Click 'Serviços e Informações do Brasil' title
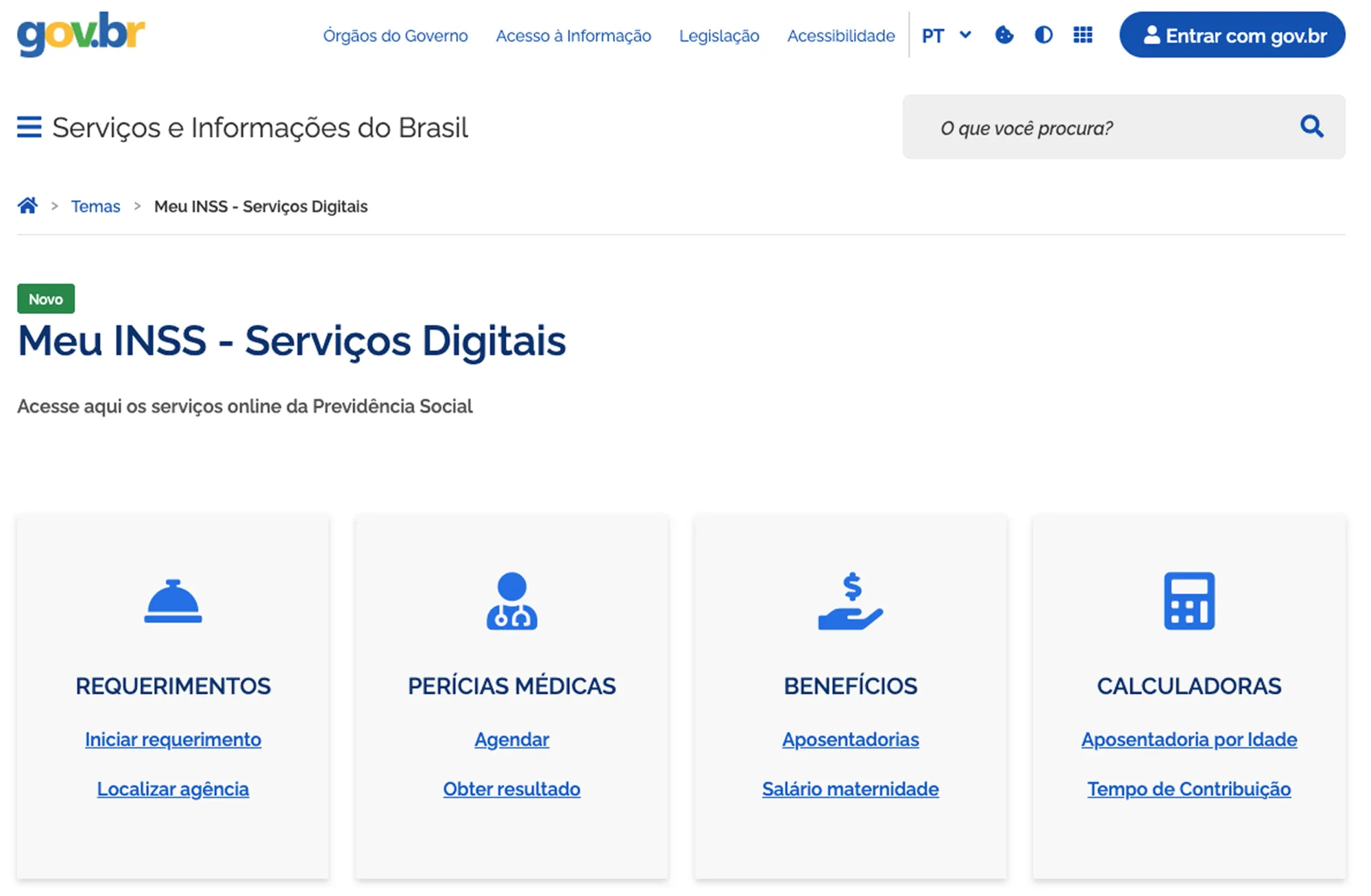This screenshot has width=1371, height=896. coord(260,128)
